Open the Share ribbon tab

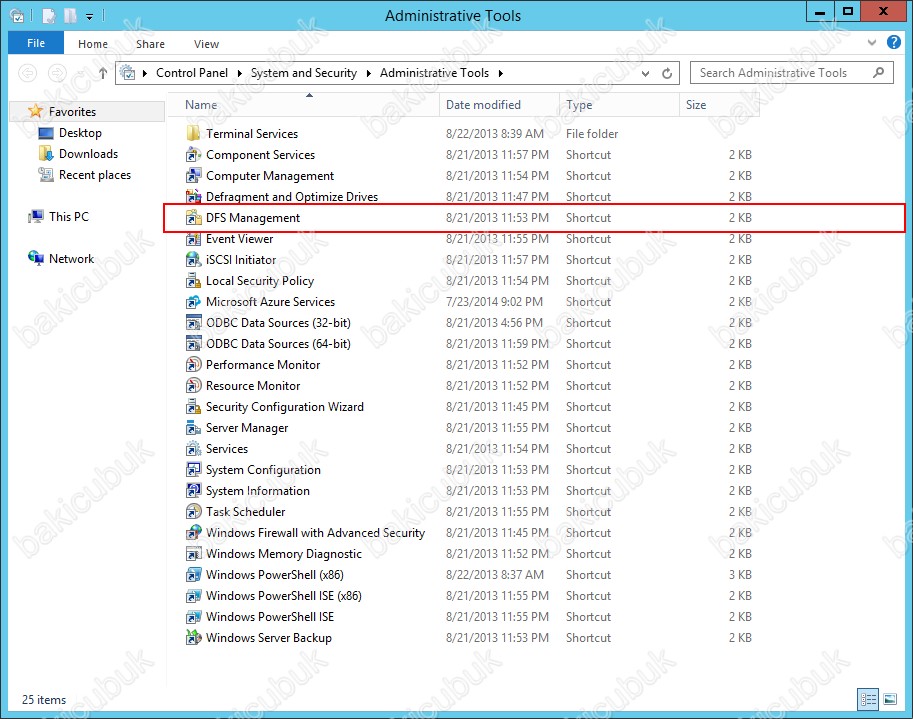coord(150,44)
